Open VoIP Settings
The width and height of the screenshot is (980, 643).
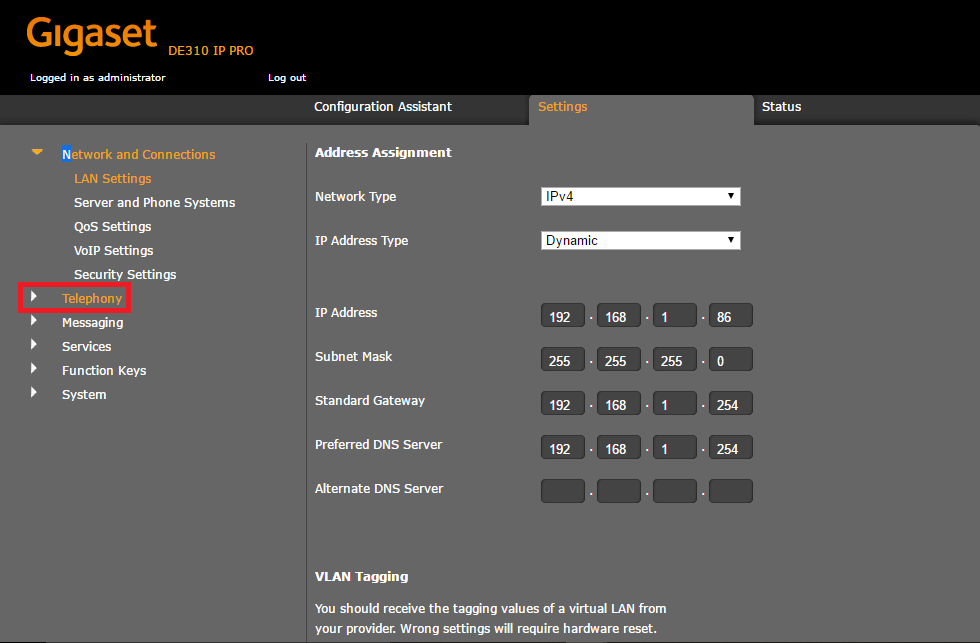(112, 250)
